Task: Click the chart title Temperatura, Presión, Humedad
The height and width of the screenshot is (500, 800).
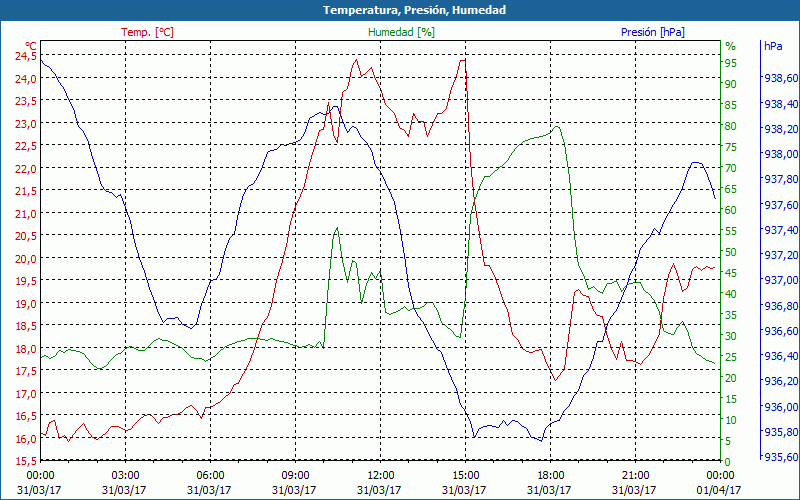Action: click(414, 10)
